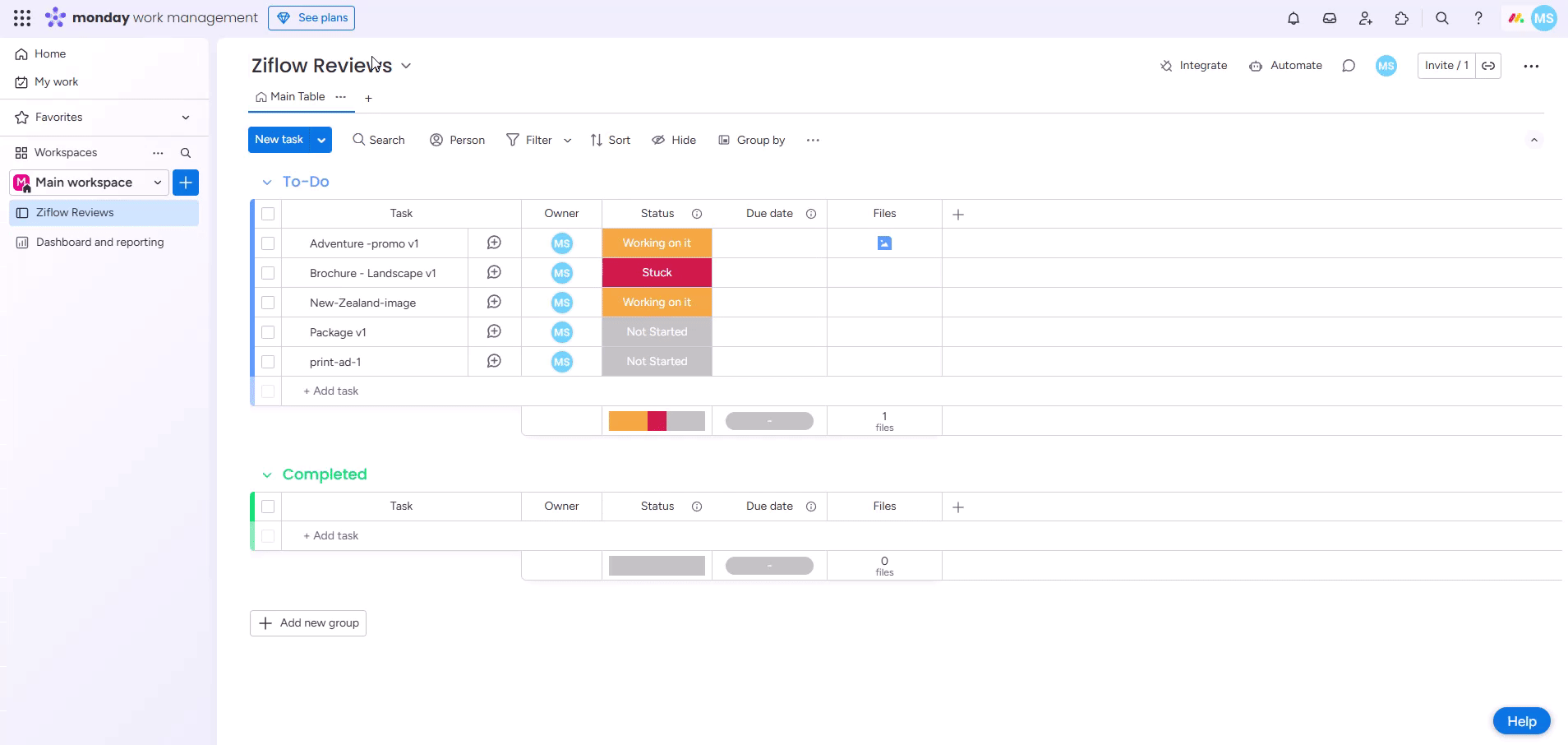The width and height of the screenshot is (1568, 745).
Task: Click the invite members person-plus icon
Action: click(x=1366, y=18)
